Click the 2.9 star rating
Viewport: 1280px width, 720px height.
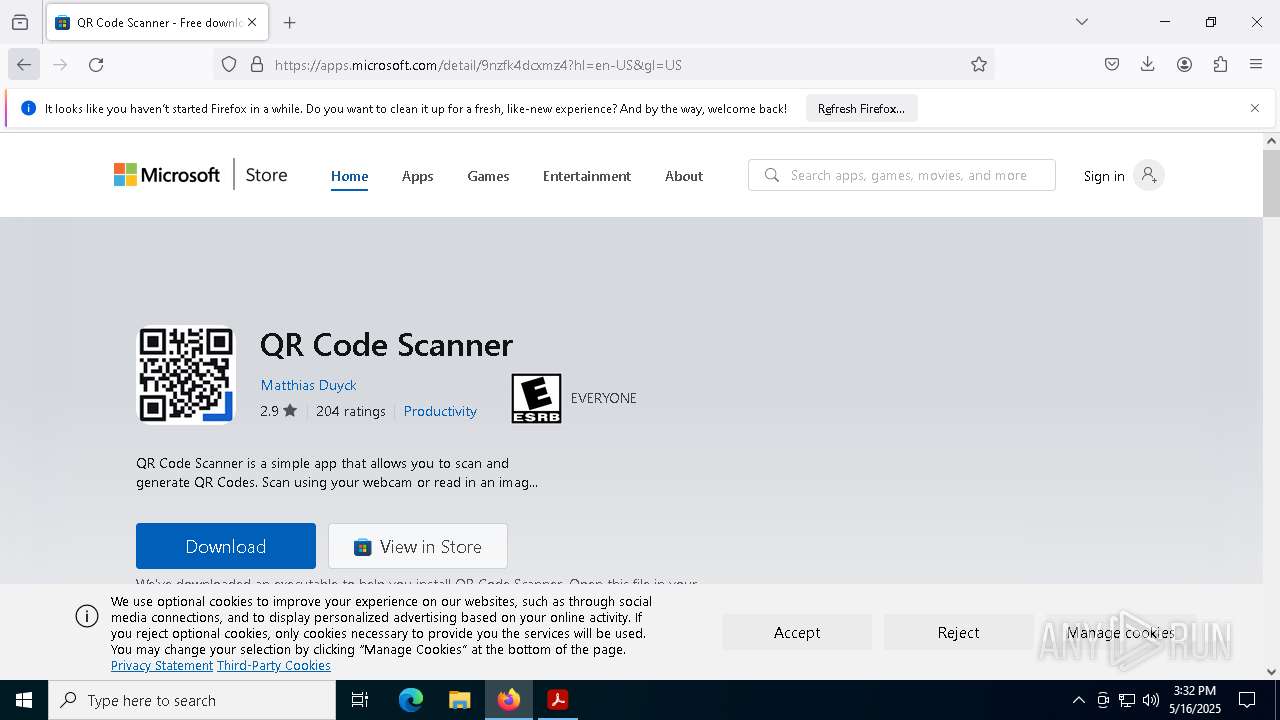pos(278,411)
